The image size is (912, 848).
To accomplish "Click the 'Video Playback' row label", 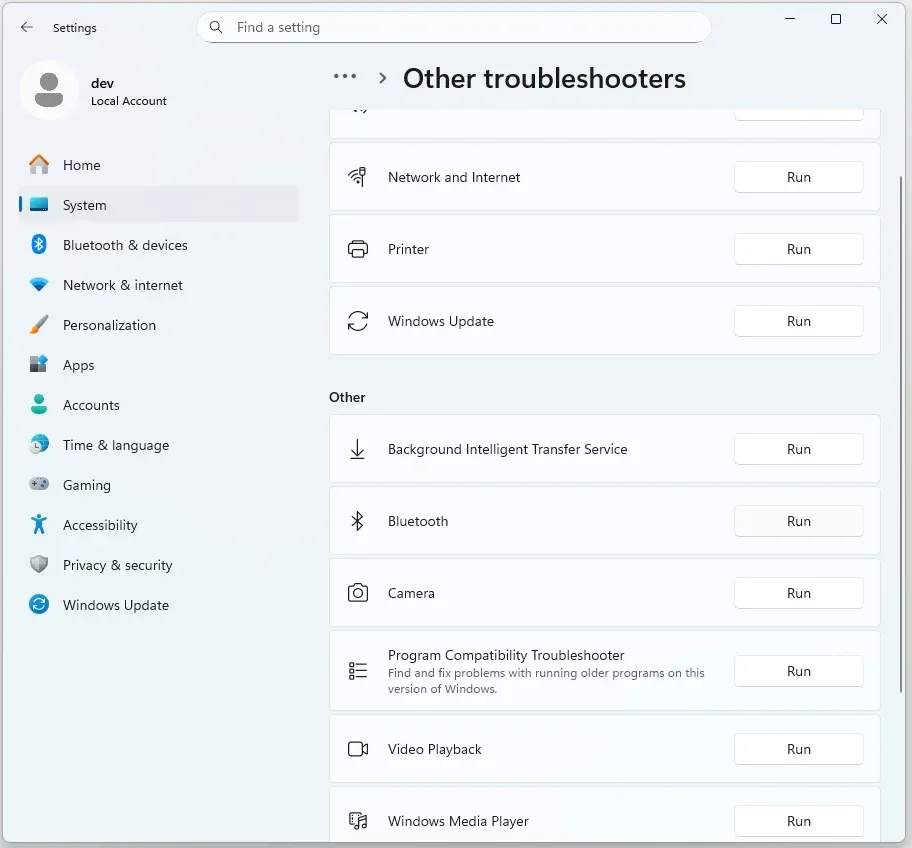I will point(434,750).
